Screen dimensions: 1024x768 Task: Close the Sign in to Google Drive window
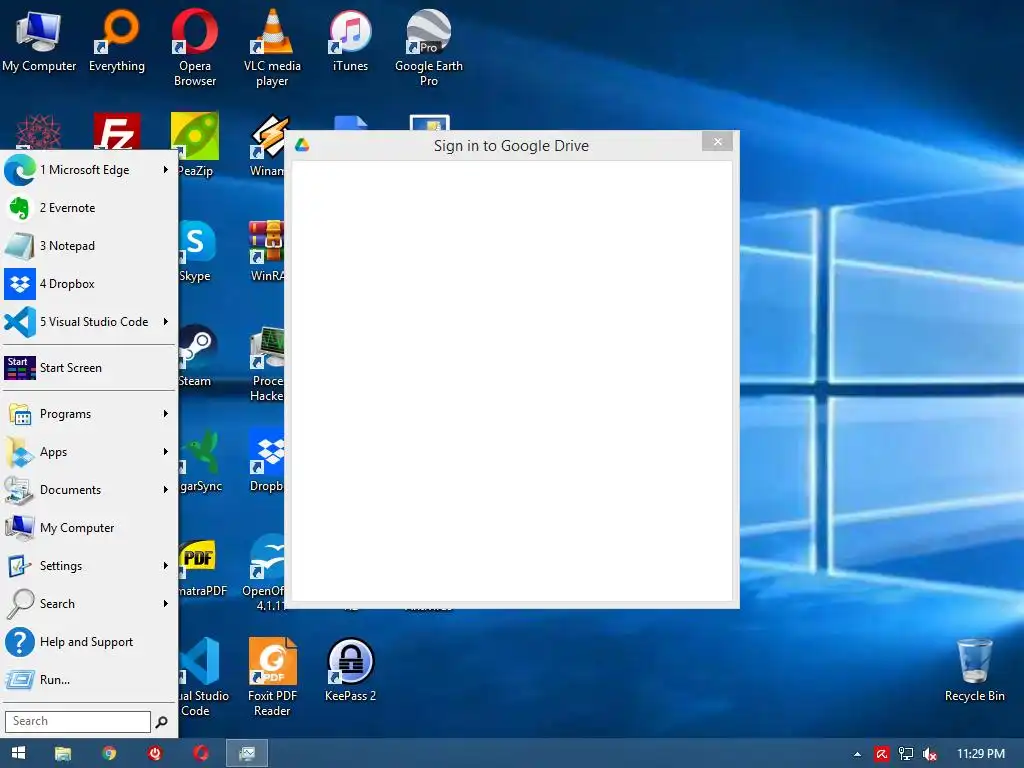[717, 142]
